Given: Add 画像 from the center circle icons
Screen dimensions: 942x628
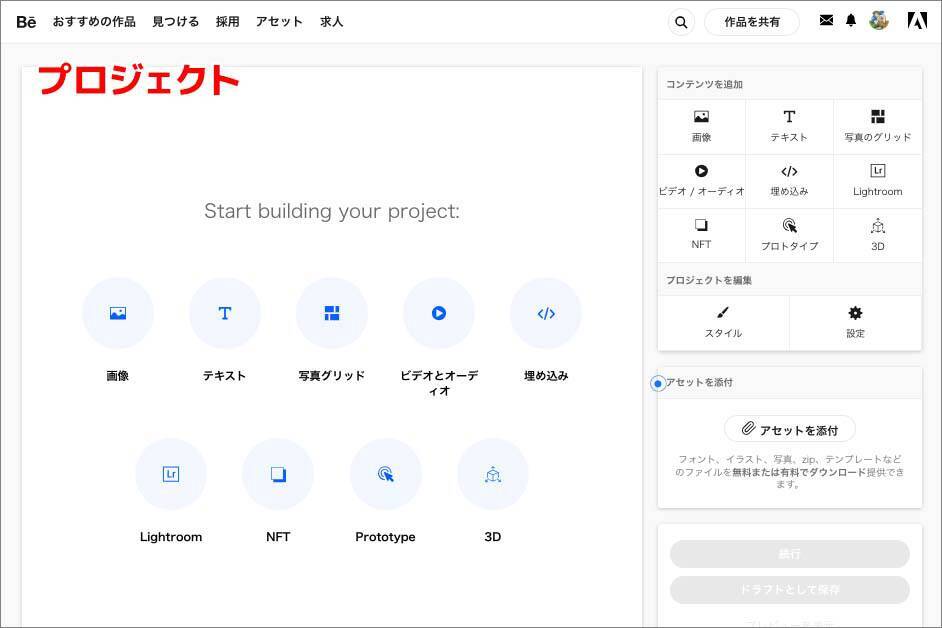Looking at the screenshot, I should click(118, 313).
